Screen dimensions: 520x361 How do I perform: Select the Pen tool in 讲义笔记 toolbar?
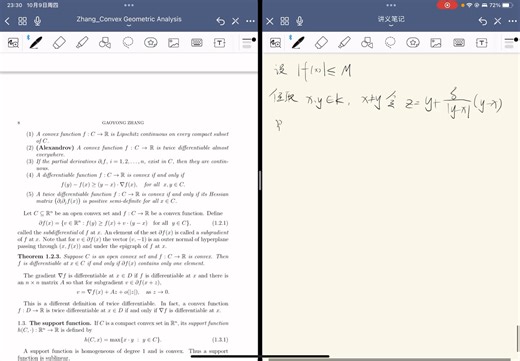[298, 43]
